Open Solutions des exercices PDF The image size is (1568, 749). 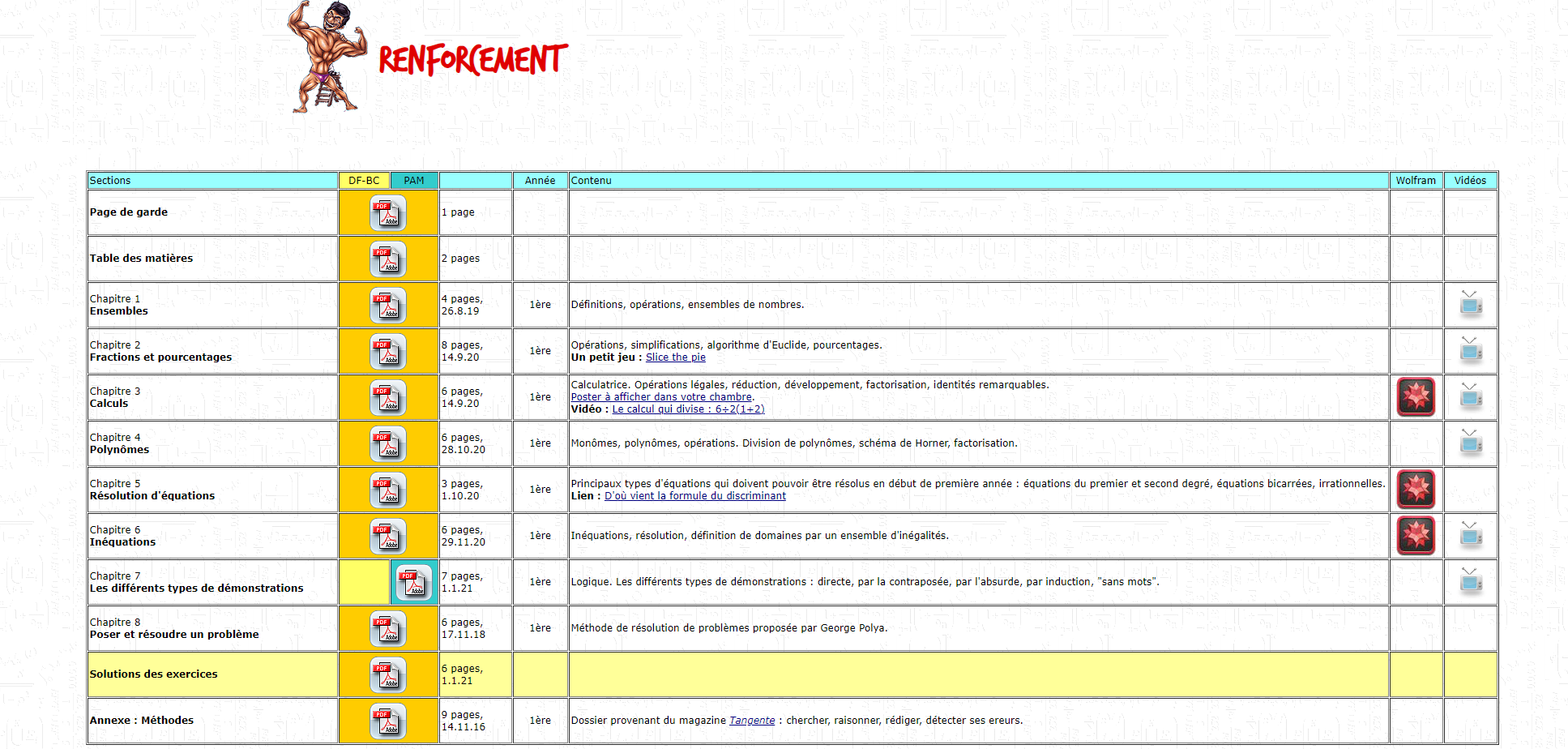tap(388, 674)
